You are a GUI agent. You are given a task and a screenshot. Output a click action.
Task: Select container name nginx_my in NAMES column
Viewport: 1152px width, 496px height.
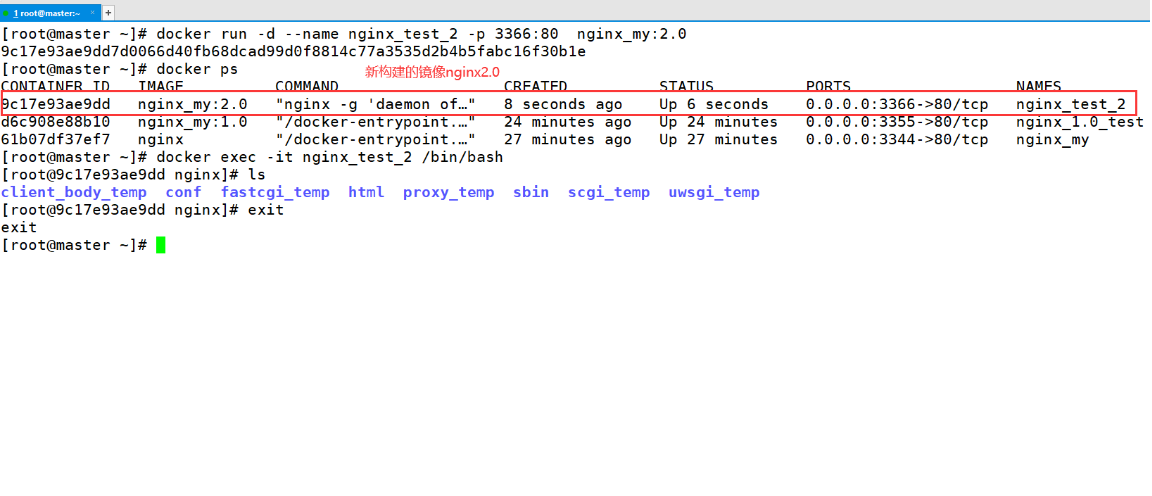pyautogui.click(x=1052, y=140)
